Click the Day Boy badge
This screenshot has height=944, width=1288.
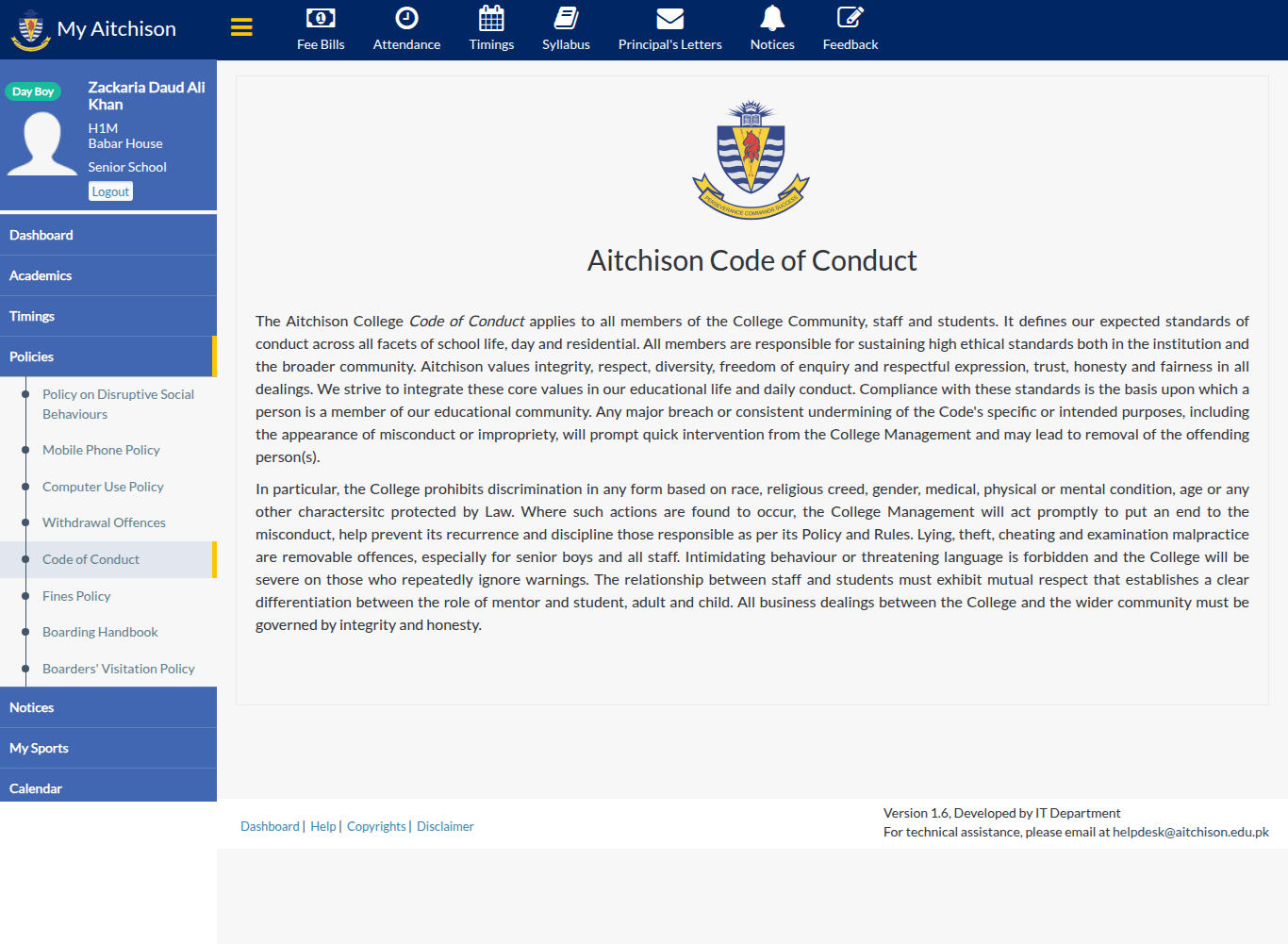[33, 91]
